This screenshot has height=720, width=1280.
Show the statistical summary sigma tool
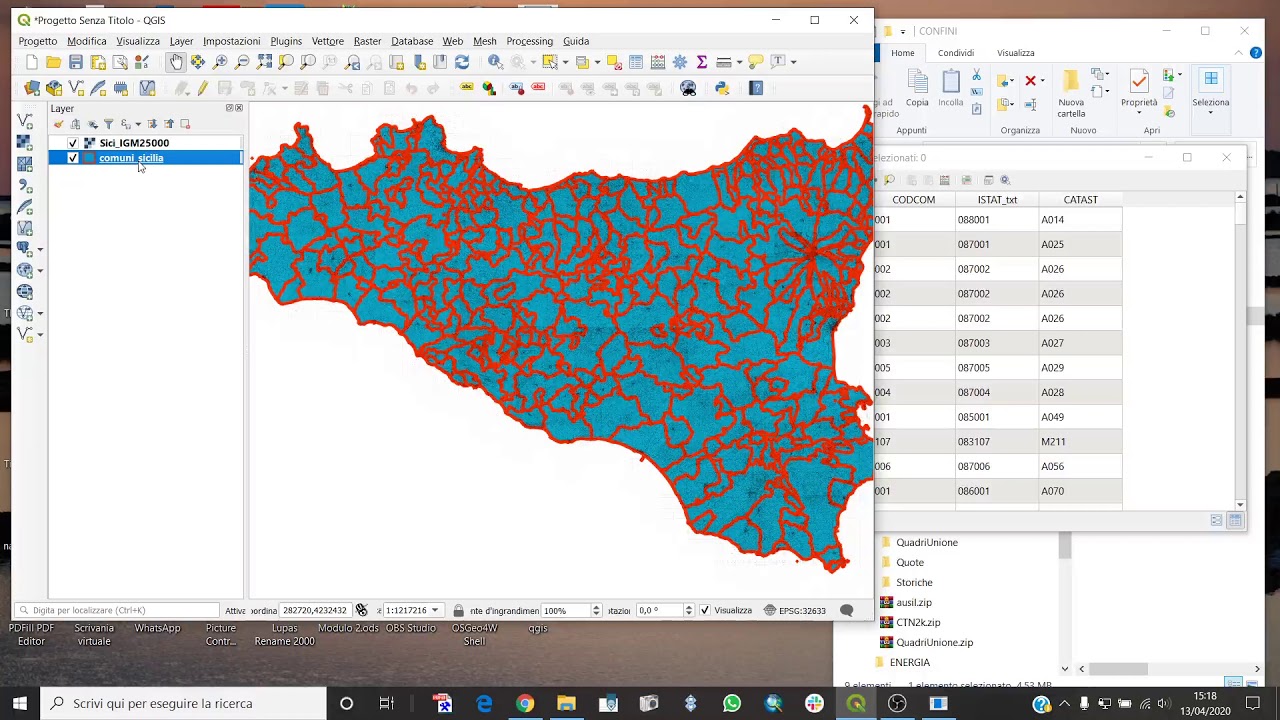tap(702, 62)
